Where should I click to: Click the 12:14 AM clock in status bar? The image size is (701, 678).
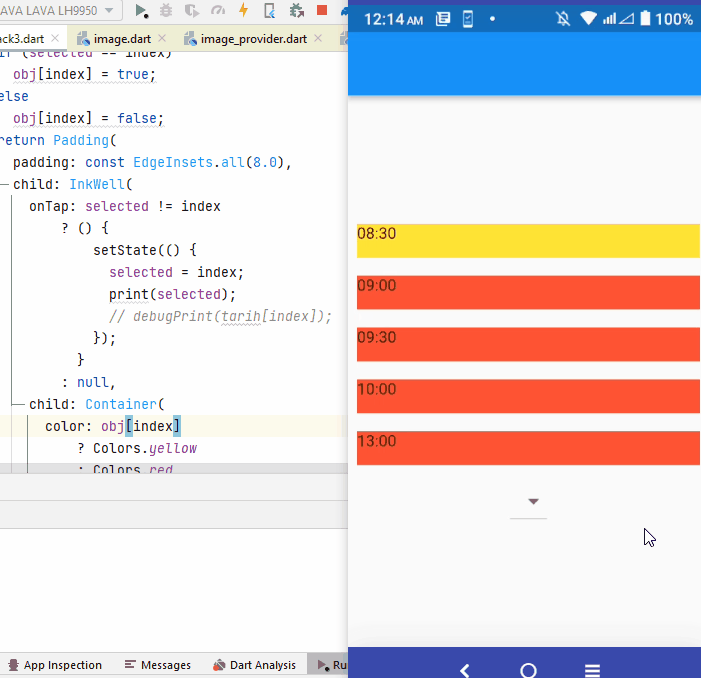(393, 19)
